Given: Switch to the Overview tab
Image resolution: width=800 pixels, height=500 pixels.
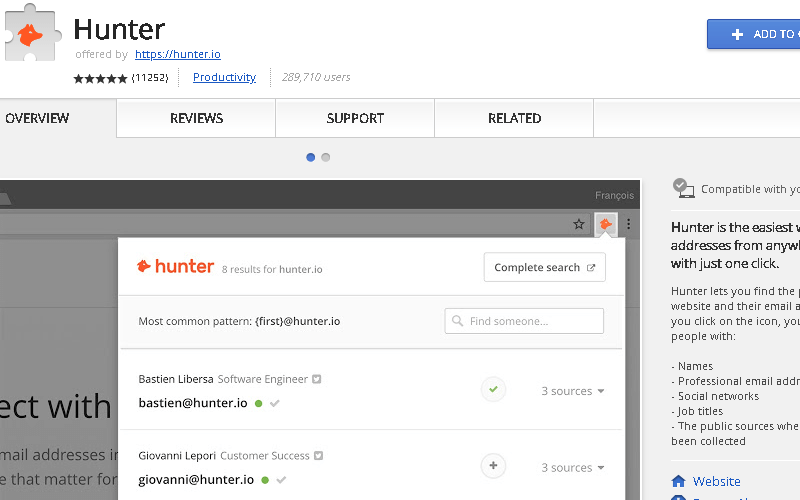Looking at the screenshot, I should [x=58, y=118].
